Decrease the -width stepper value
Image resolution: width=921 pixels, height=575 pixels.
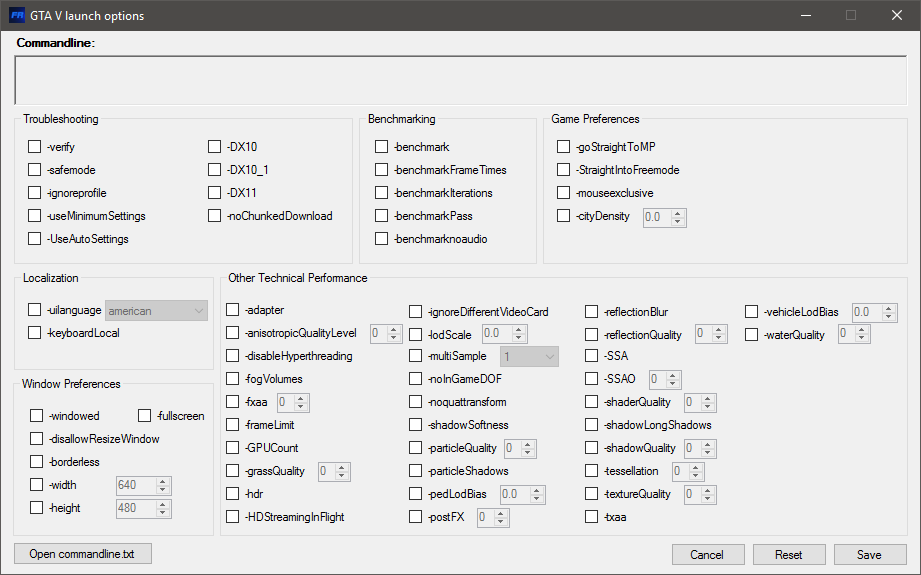[164, 490]
